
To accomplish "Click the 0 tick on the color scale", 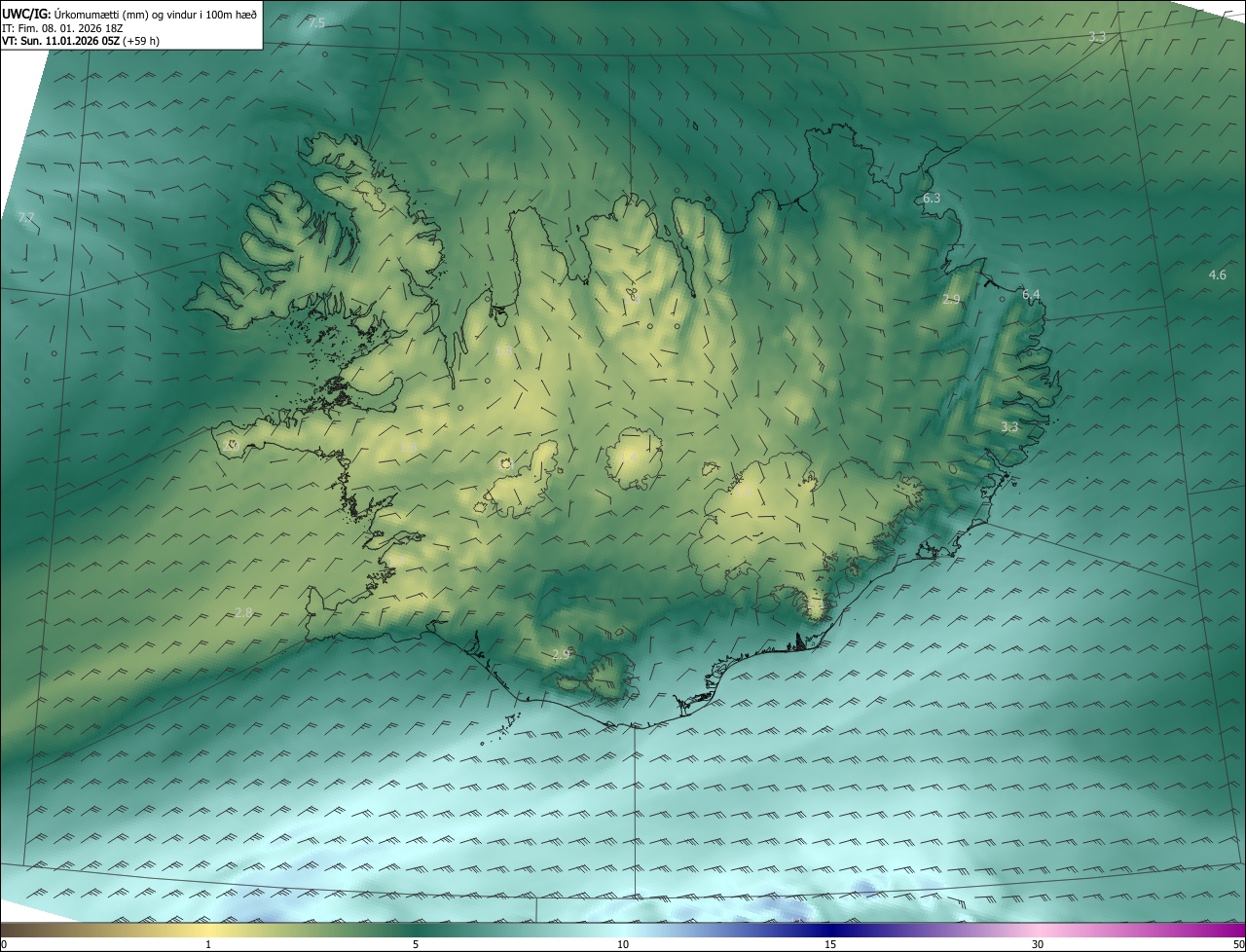I will [x=4, y=944].
